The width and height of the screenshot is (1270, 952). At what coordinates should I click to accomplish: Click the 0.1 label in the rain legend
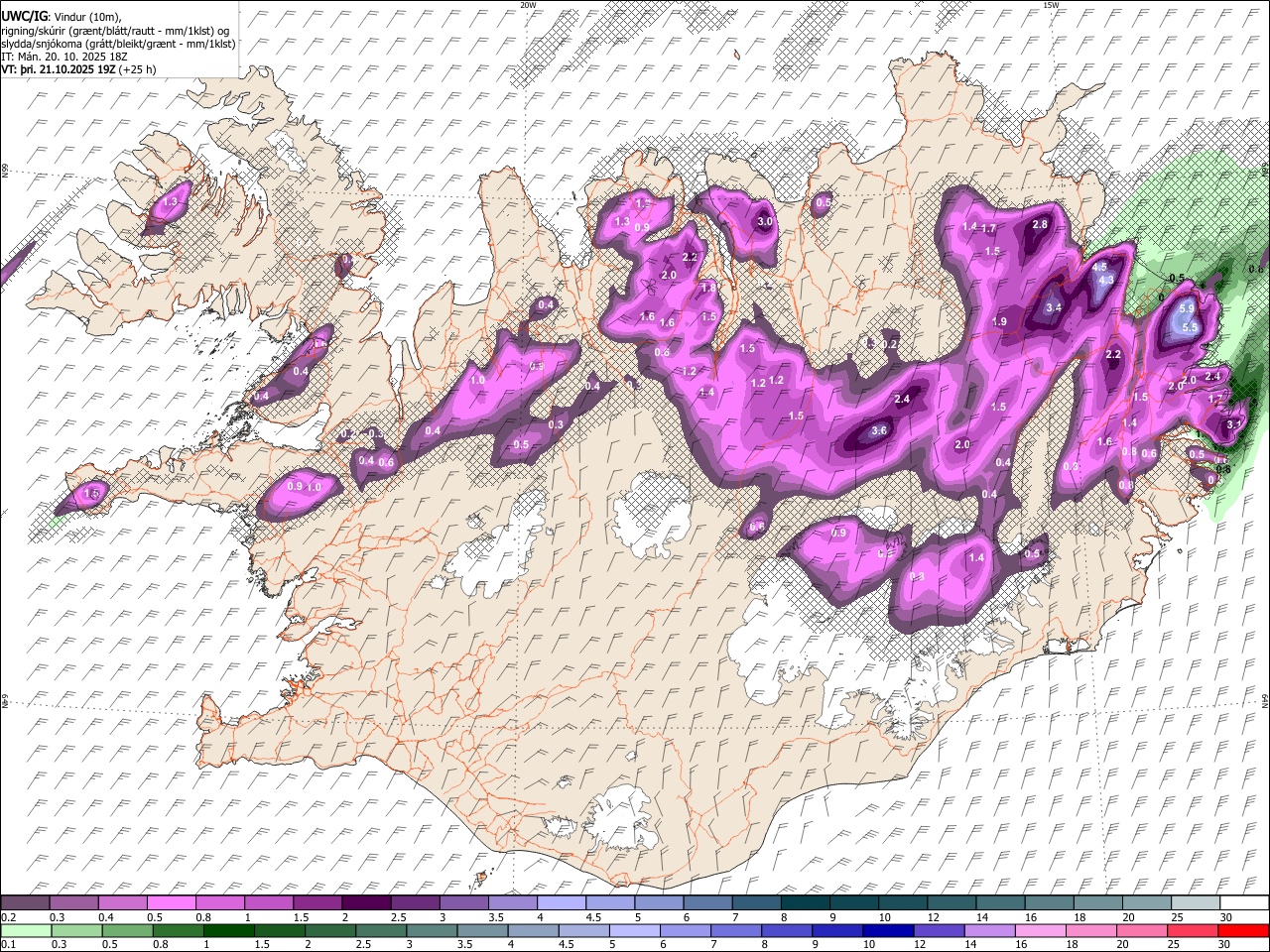9,944
